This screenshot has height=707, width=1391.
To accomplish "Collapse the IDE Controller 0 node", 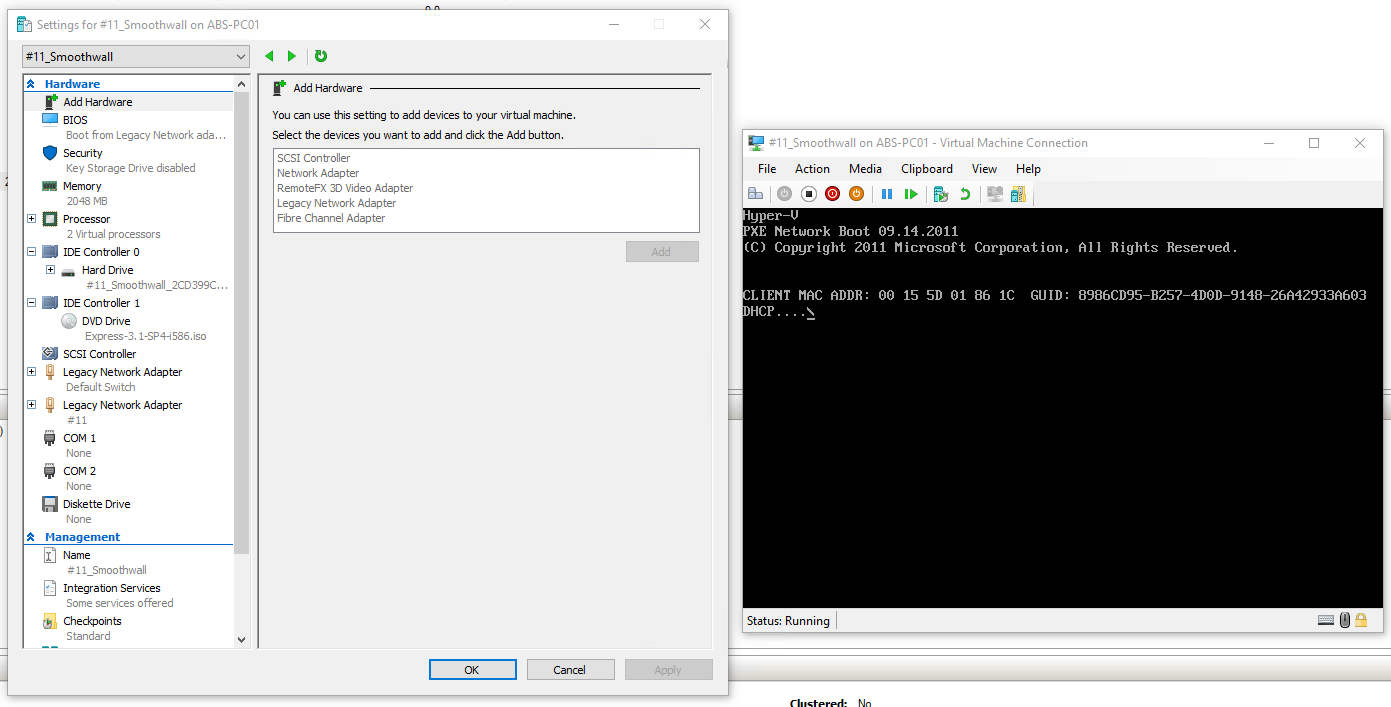I will (x=31, y=252).
